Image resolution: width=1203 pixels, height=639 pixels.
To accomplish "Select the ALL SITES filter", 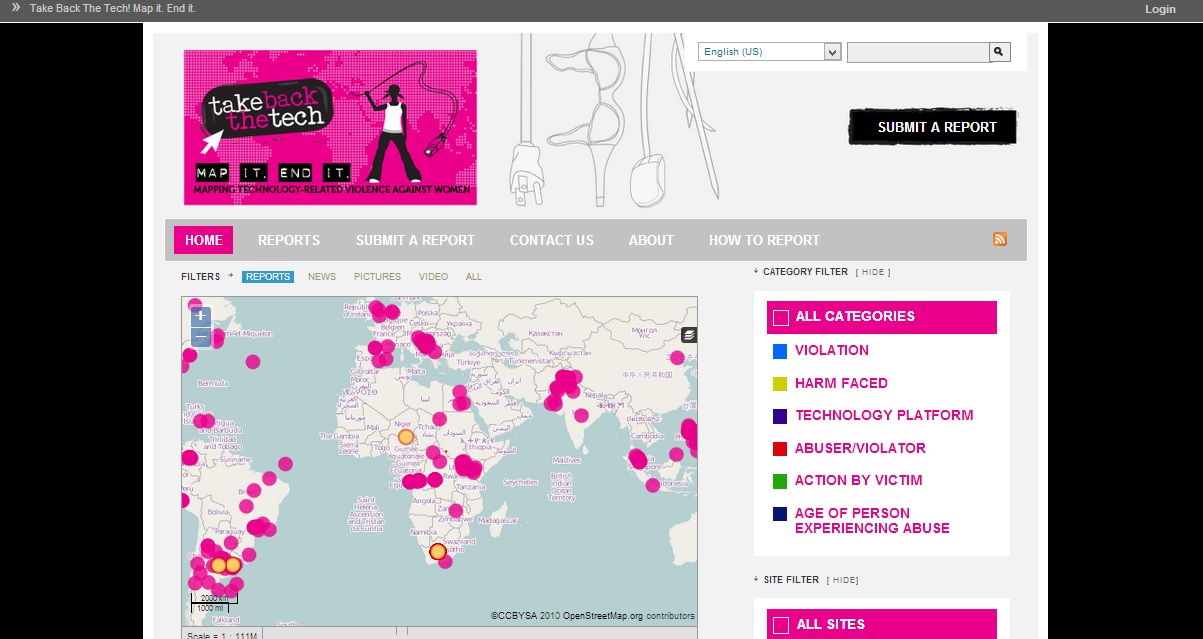I will pos(882,624).
